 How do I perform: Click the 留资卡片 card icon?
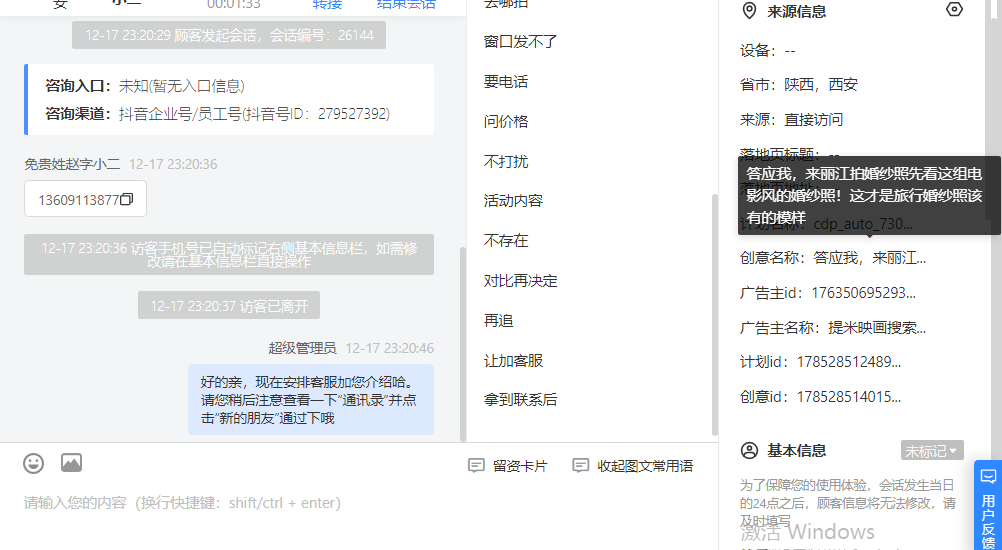(476, 466)
